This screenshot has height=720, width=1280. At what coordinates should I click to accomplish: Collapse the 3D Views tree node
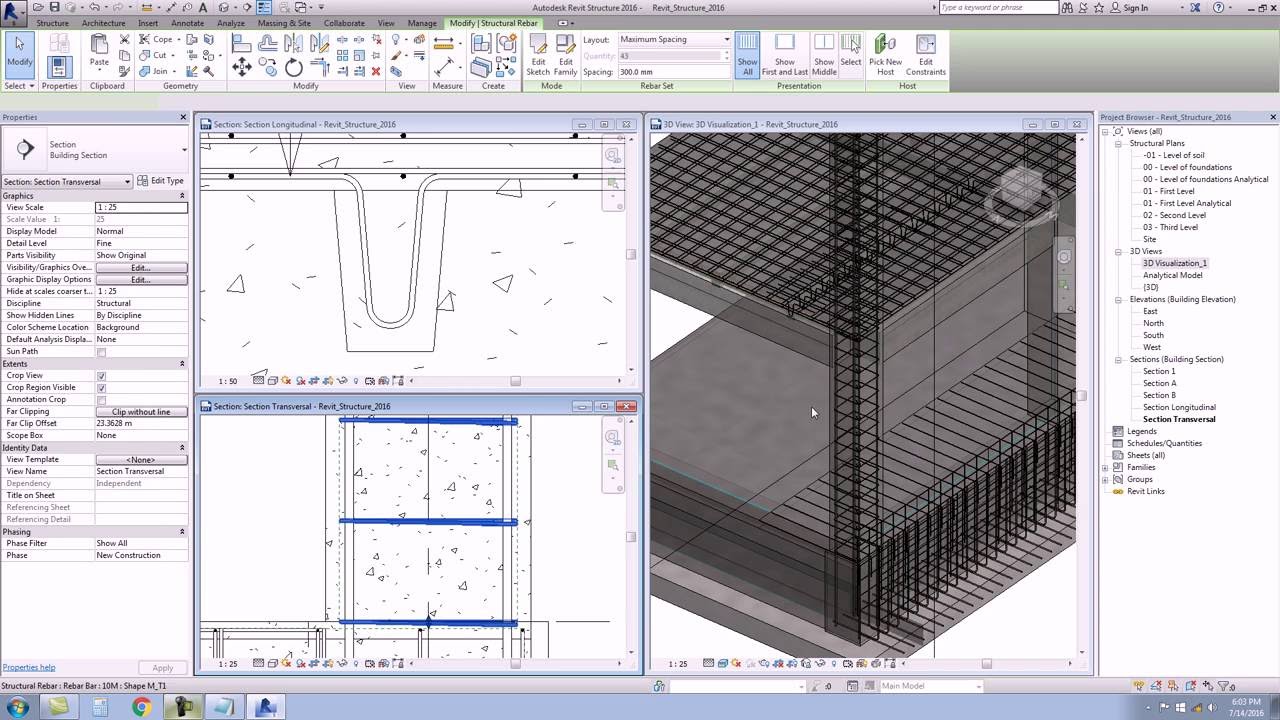click(1120, 251)
